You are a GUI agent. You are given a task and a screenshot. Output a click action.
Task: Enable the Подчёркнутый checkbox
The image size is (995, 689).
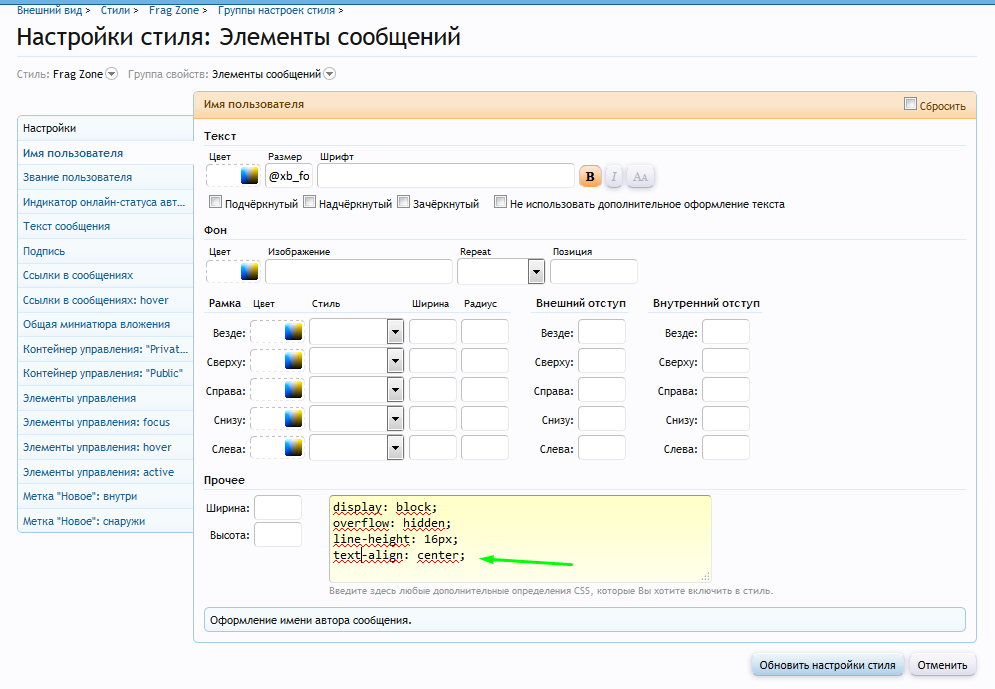pos(215,202)
